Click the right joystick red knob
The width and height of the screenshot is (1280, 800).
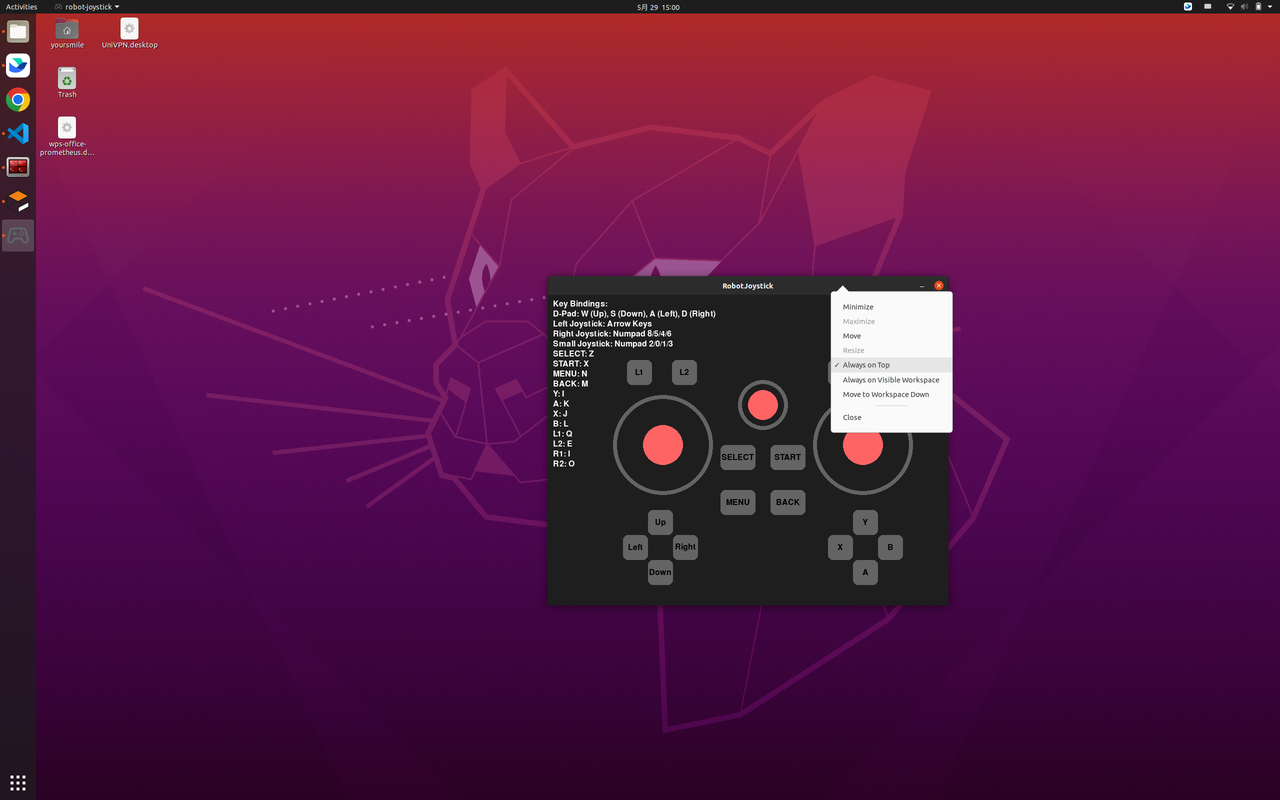pyautogui.click(x=863, y=447)
